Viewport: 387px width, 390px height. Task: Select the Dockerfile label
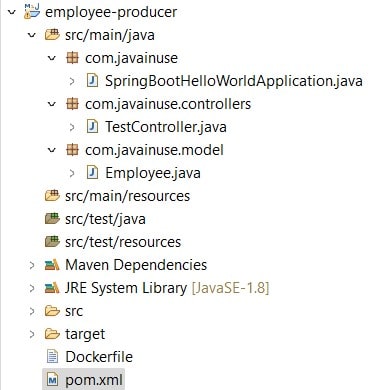tap(99, 357)
